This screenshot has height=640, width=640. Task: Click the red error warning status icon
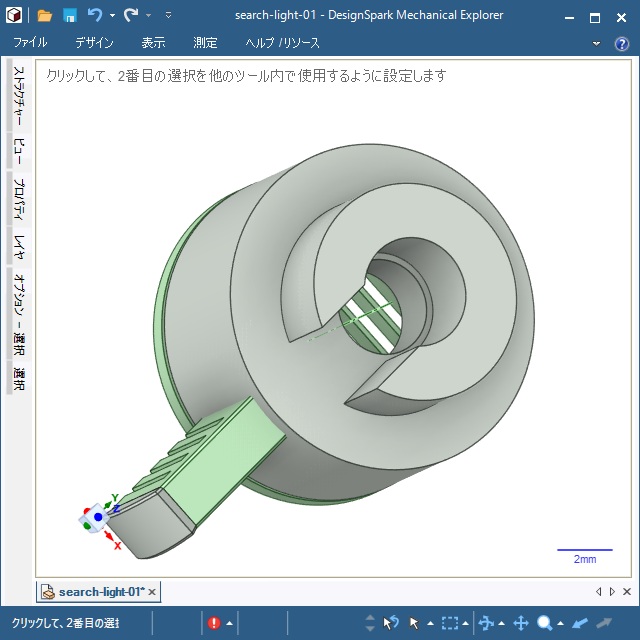(214, 623)
